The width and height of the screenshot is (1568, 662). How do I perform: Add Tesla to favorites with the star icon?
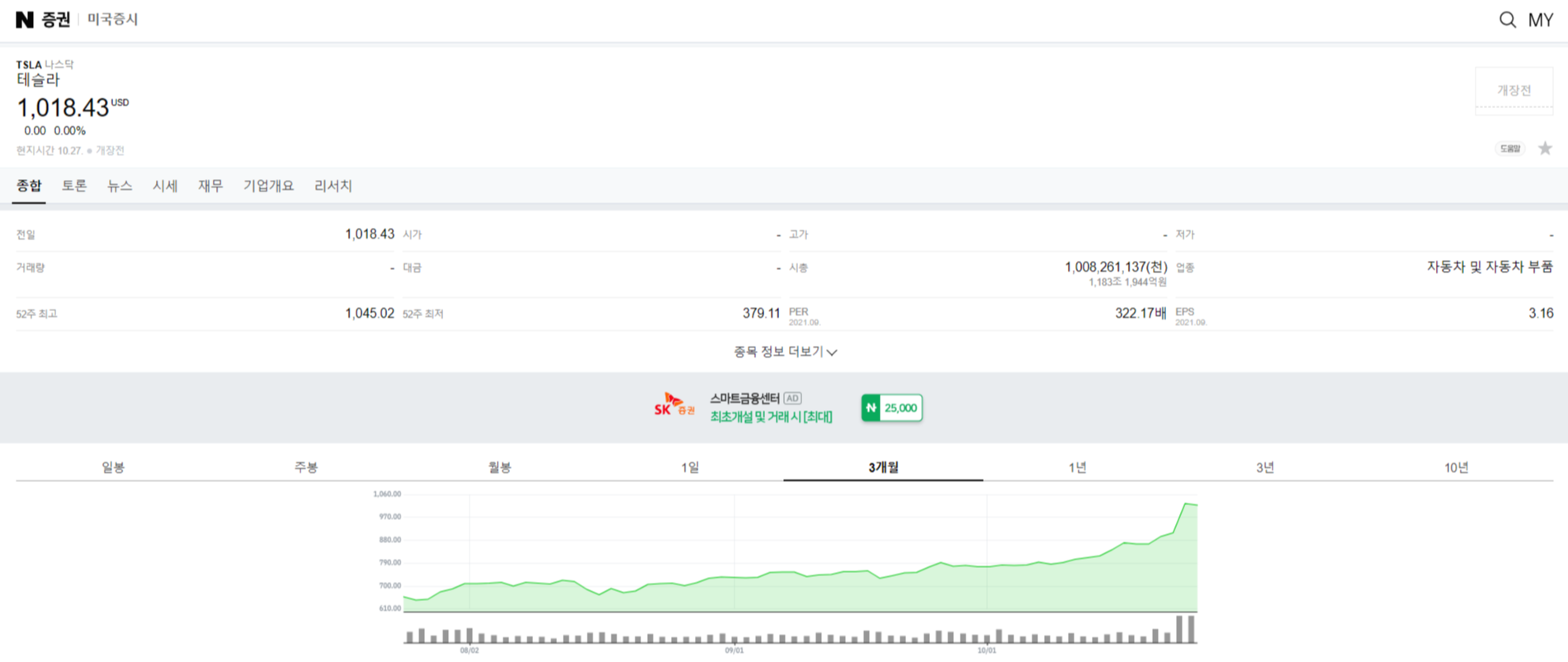1545,149
